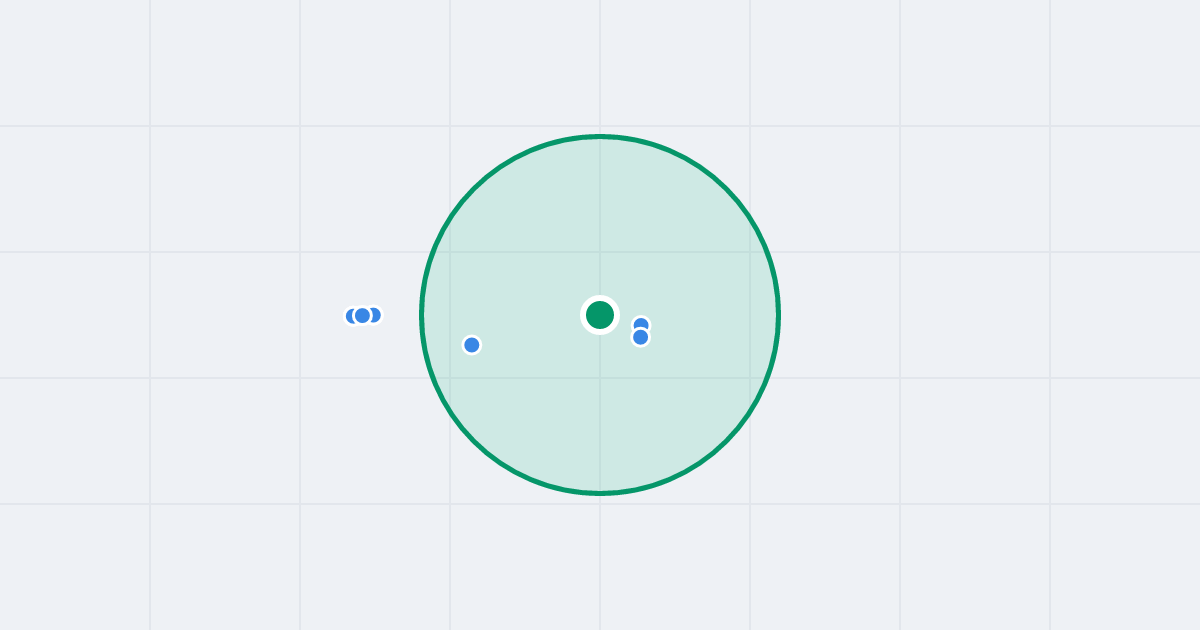
Task: Click the shaded area directly below the center marker
Action: 600,410
